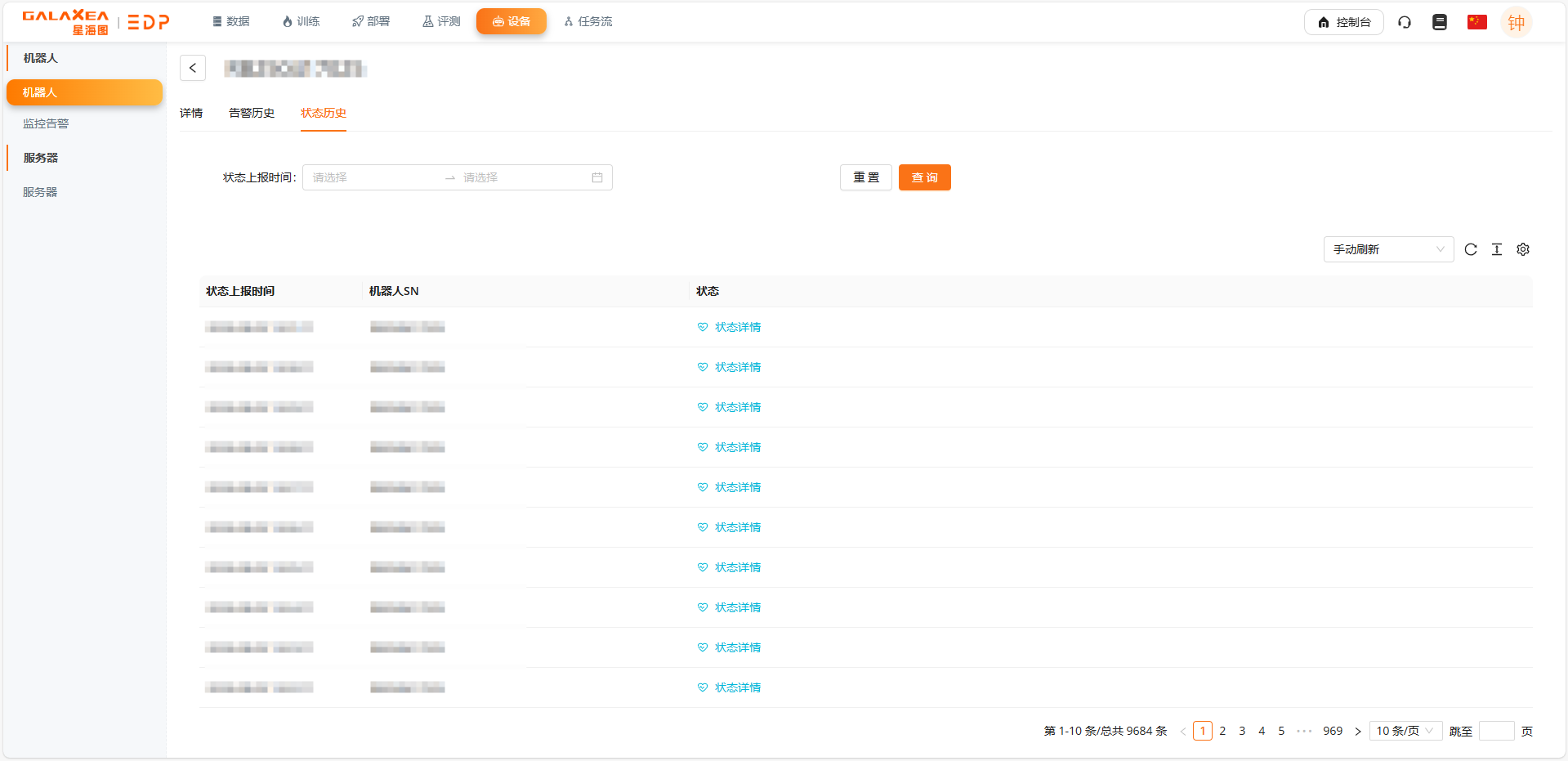Screen dimensions: 1568x761
Task: Open calendar icon in date range picker
Action: (597, 177)
